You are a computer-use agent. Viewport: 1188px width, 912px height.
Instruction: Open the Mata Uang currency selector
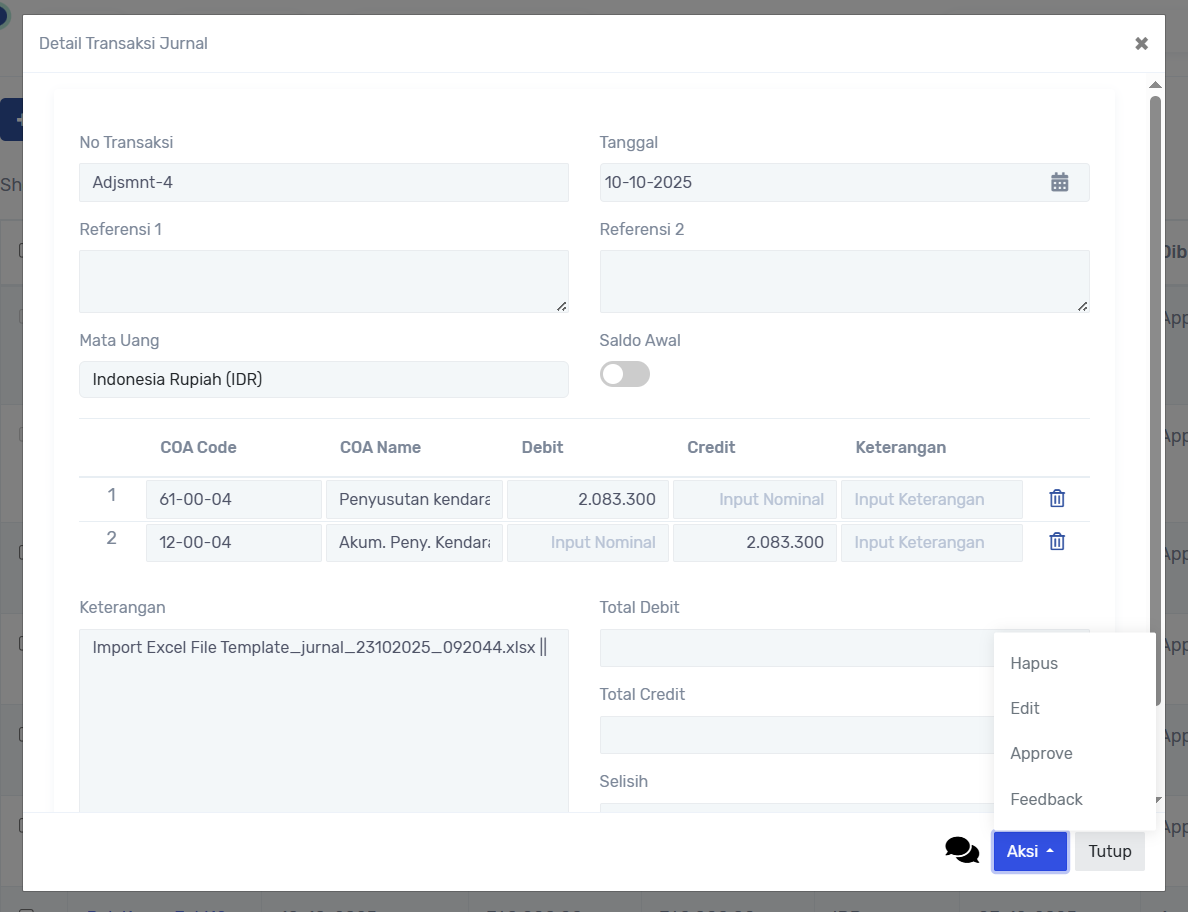(323, 379)
